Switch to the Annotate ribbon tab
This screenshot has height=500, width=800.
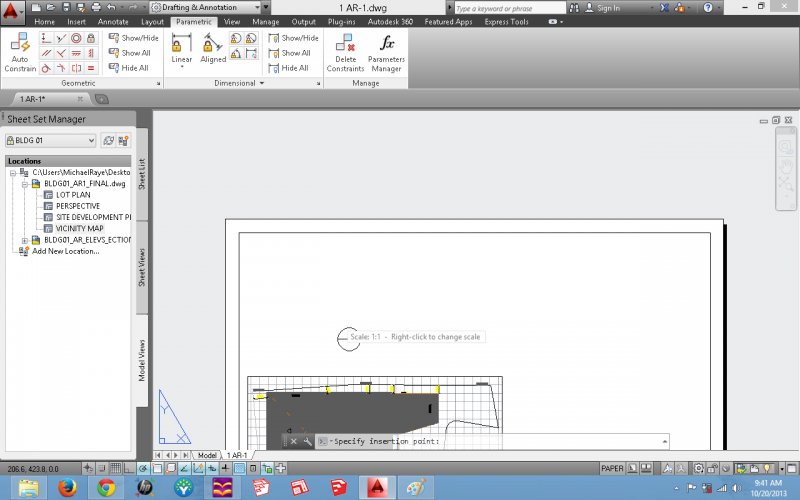(x=113, y=21)
